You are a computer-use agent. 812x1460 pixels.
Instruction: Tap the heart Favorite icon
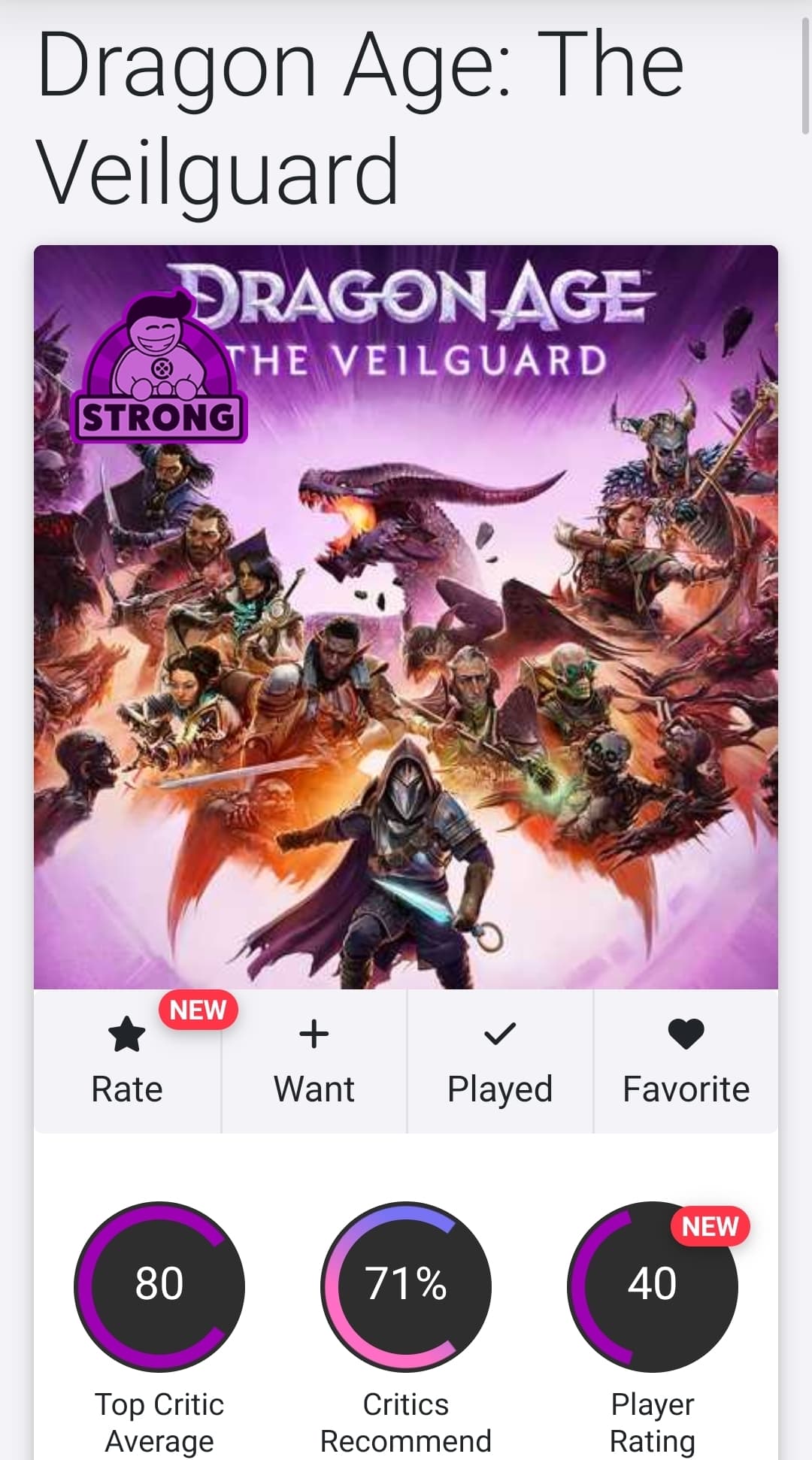click(686, 1034)
